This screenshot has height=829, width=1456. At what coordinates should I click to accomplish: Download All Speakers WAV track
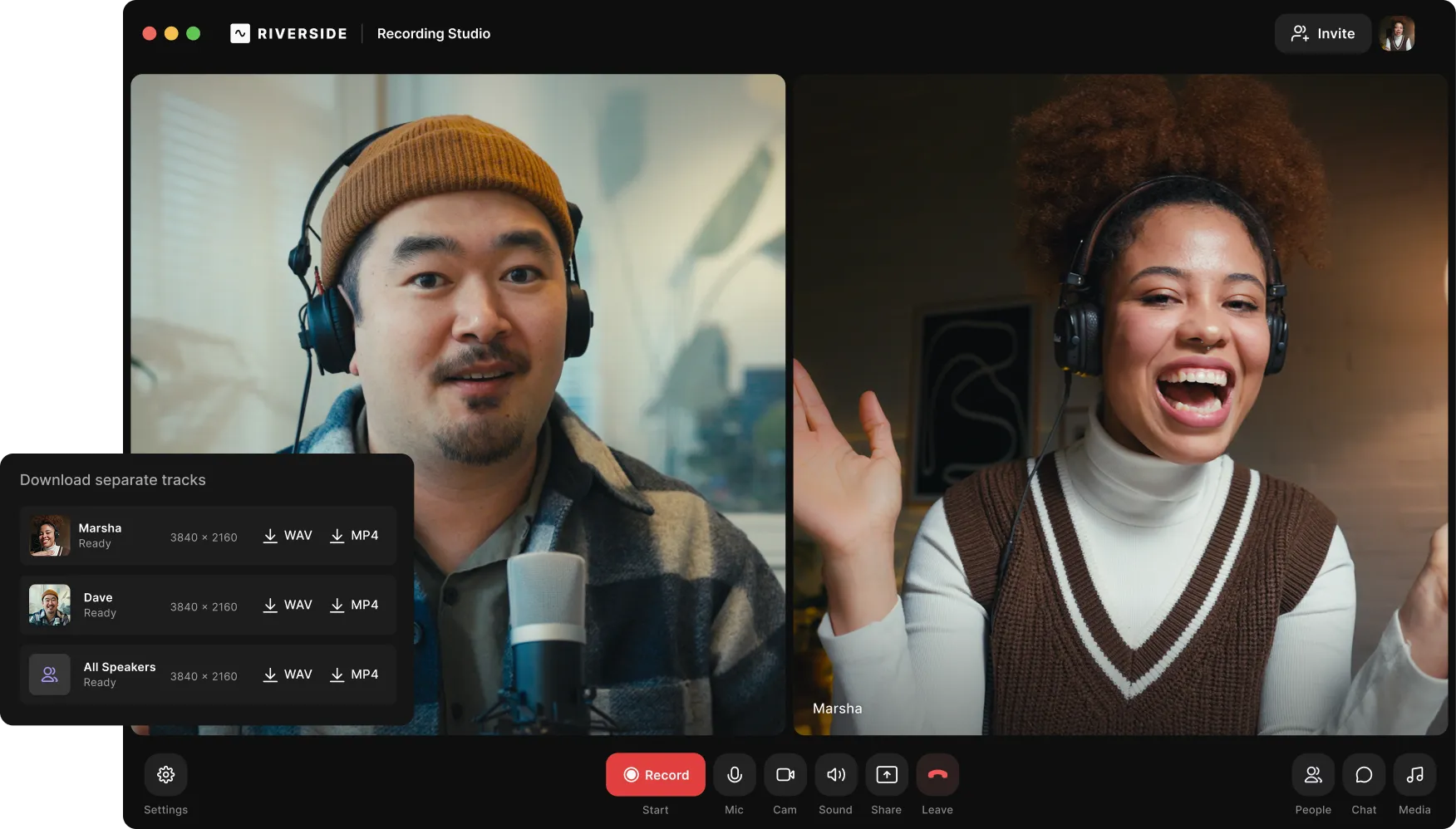click(288, 674)
